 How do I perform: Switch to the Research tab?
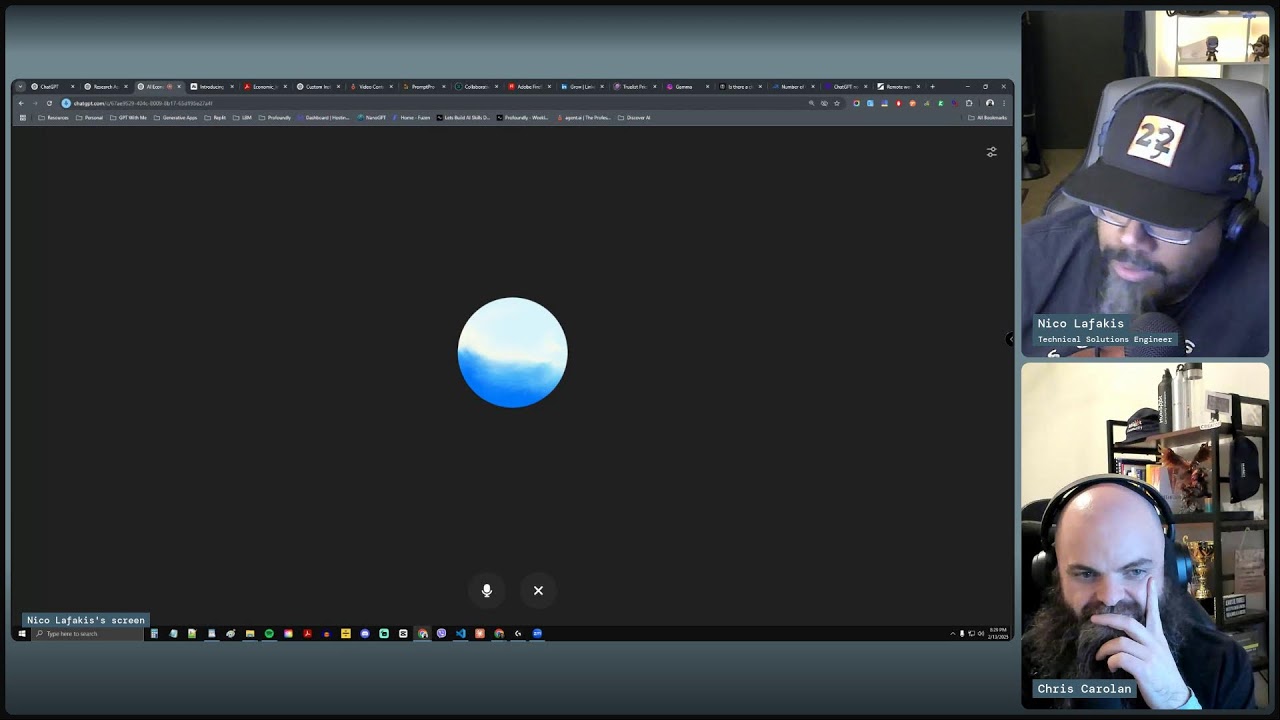103,87
